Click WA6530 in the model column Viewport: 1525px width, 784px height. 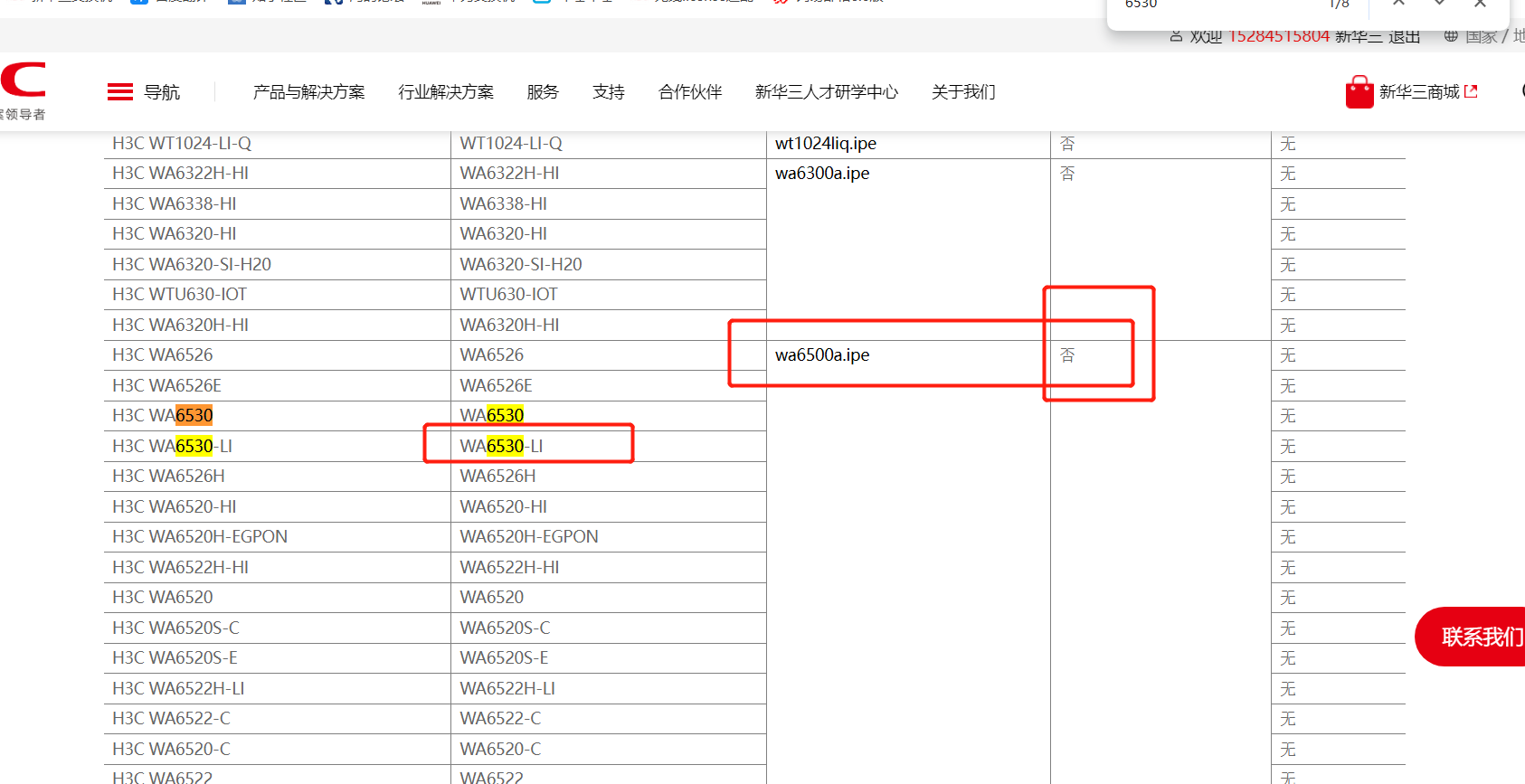pos(492,416)
